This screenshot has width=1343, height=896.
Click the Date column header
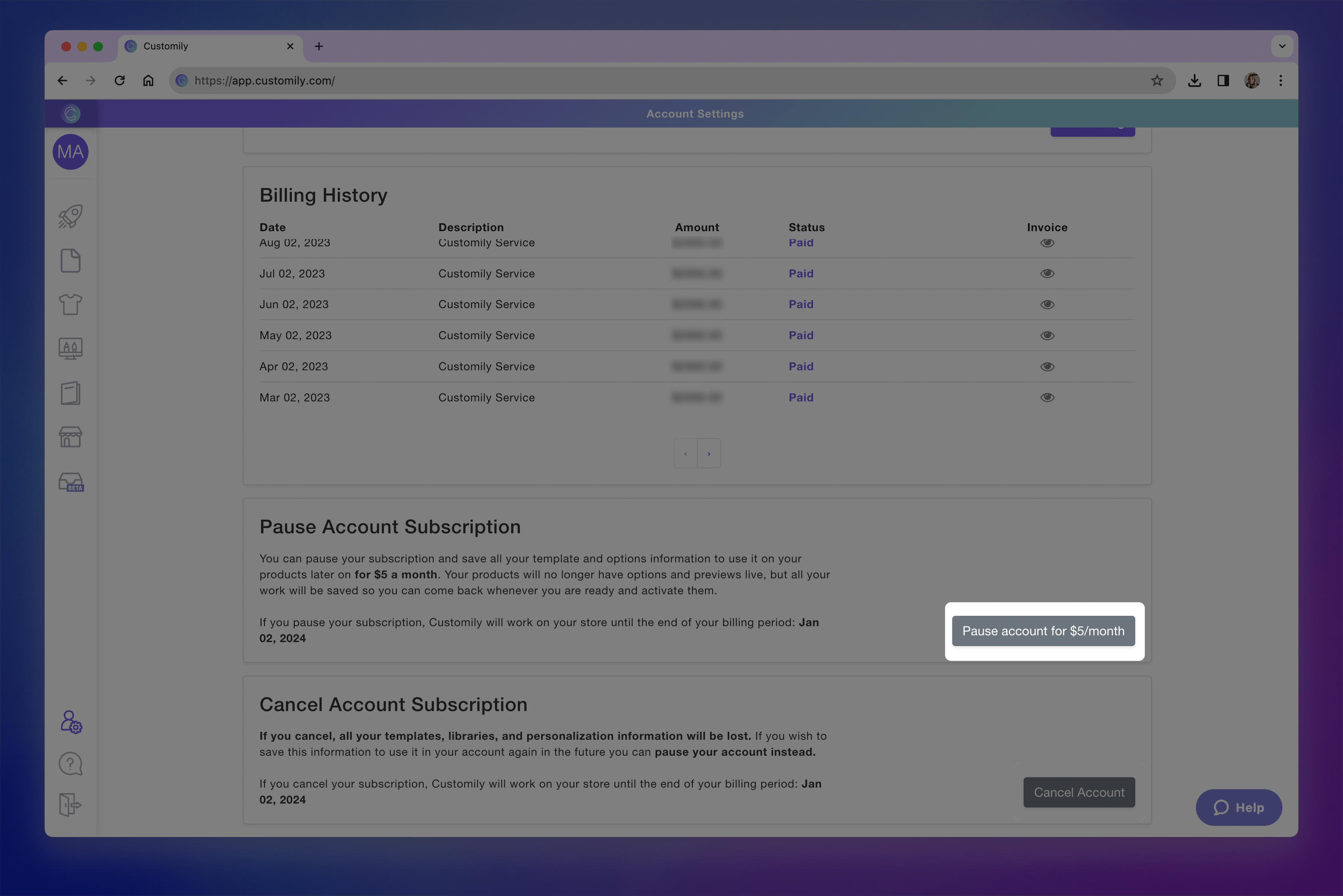273,228
